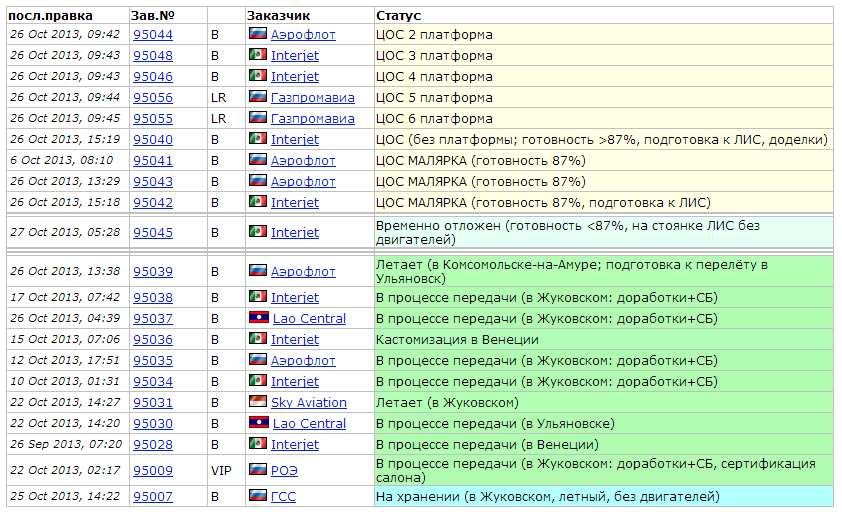This screenshot has width=842, height=512.
Task: Click РОЭ customer link
Action: click(284, 471)
